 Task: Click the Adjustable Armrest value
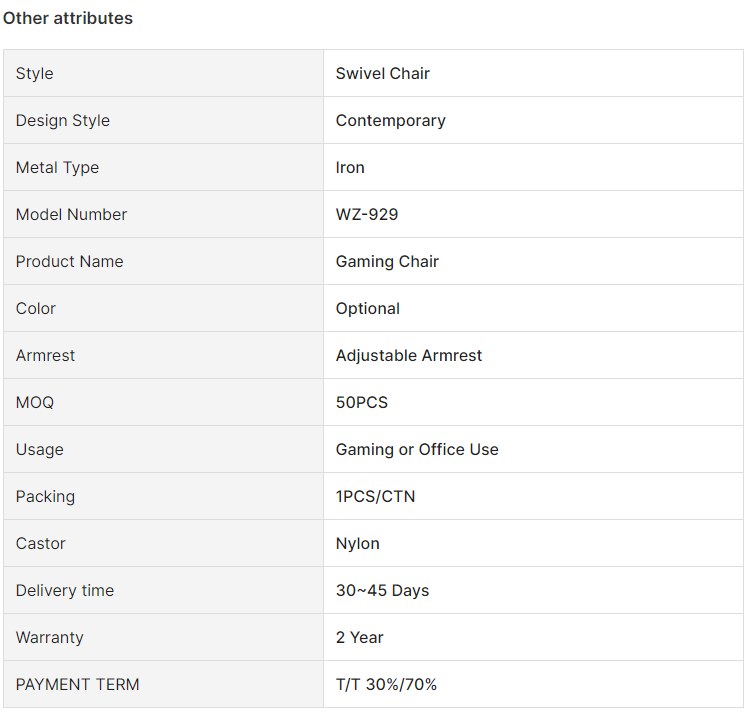tap(409, 355)
